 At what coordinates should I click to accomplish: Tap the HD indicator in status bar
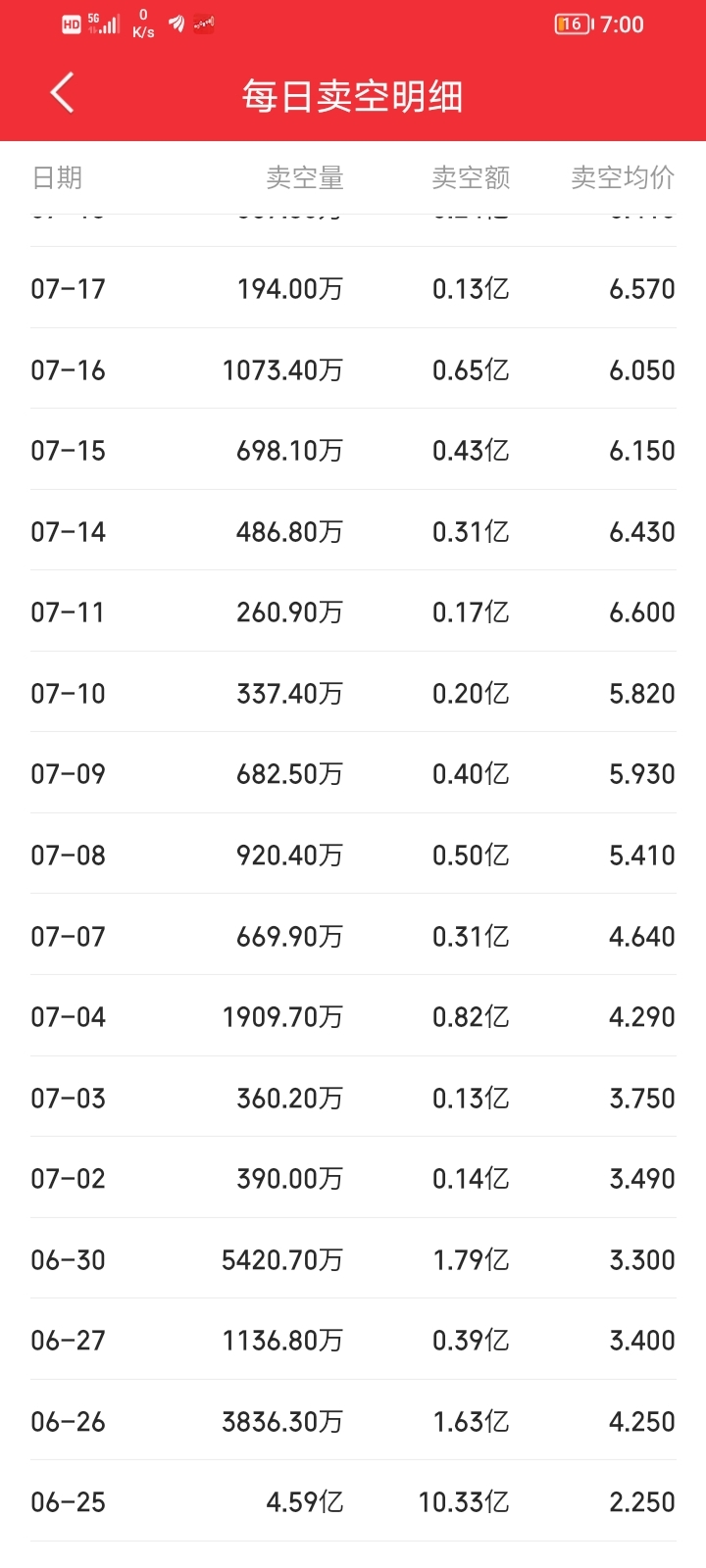[x=72, y=24]
